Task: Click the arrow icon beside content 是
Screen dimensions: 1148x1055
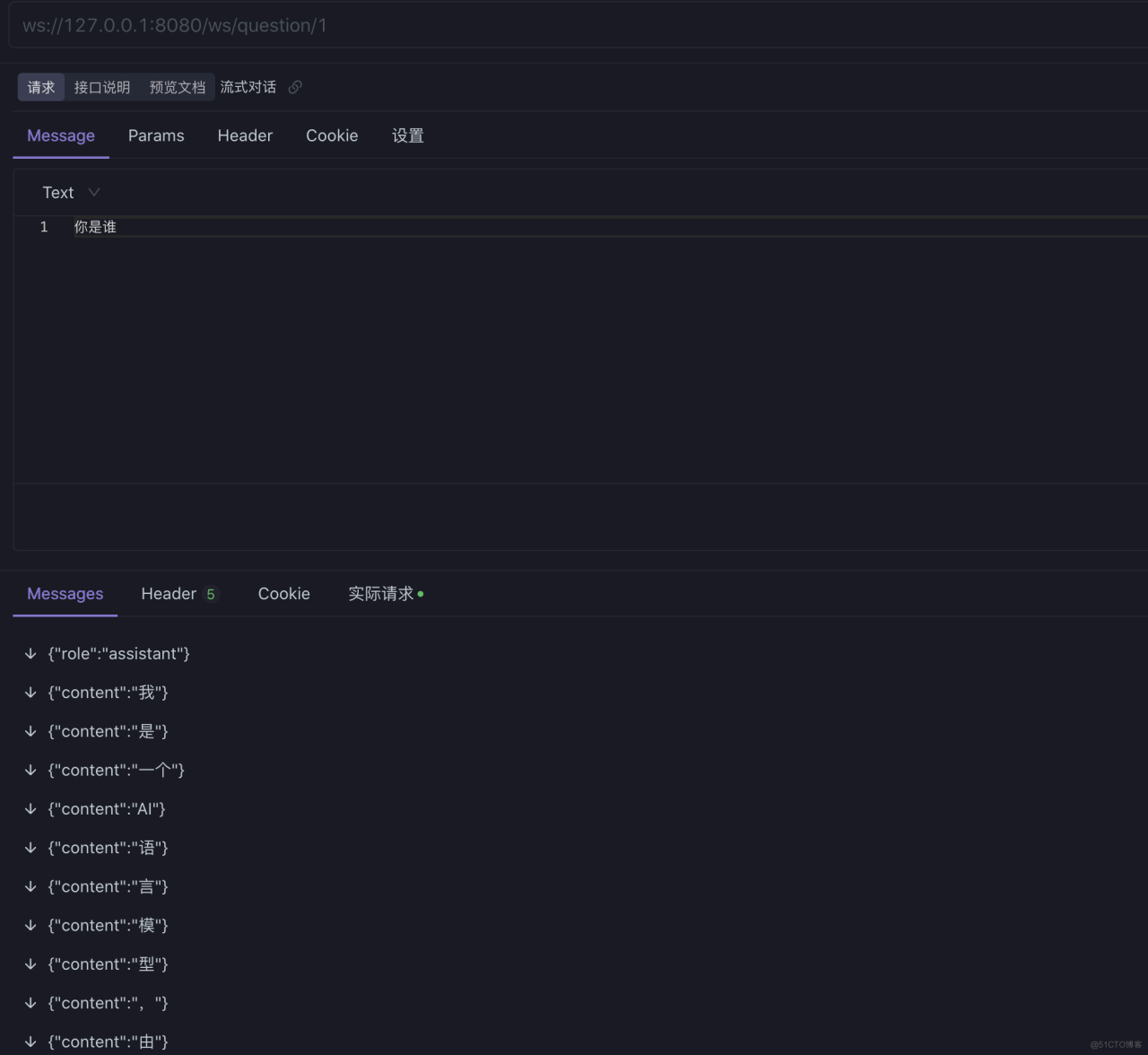Action: pos(30,731)
